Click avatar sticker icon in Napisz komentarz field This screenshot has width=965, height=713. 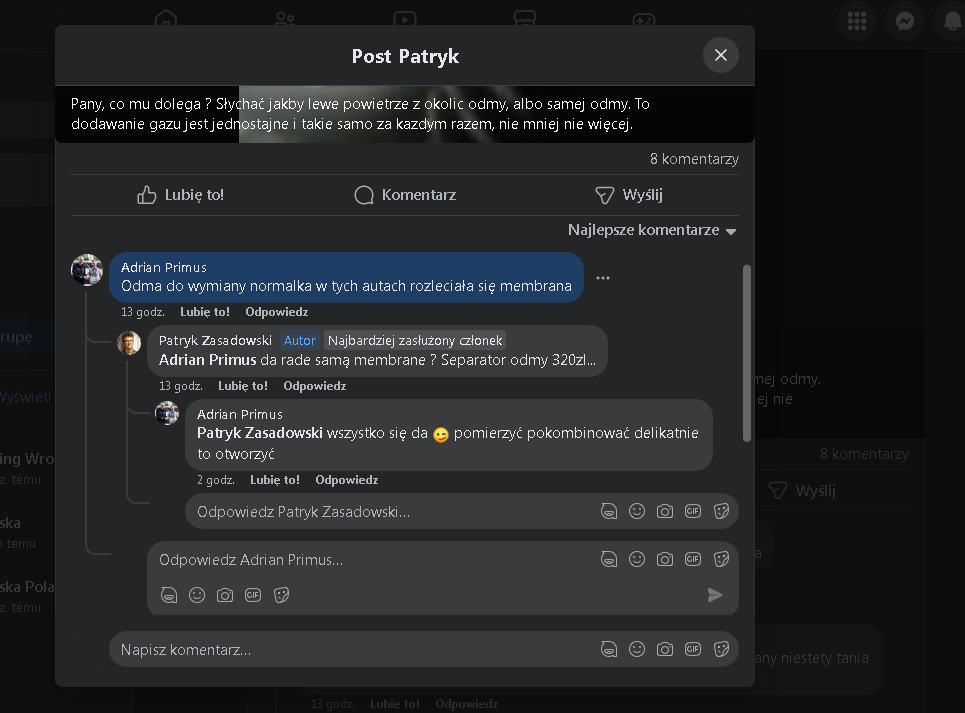(x=609, y=649)
